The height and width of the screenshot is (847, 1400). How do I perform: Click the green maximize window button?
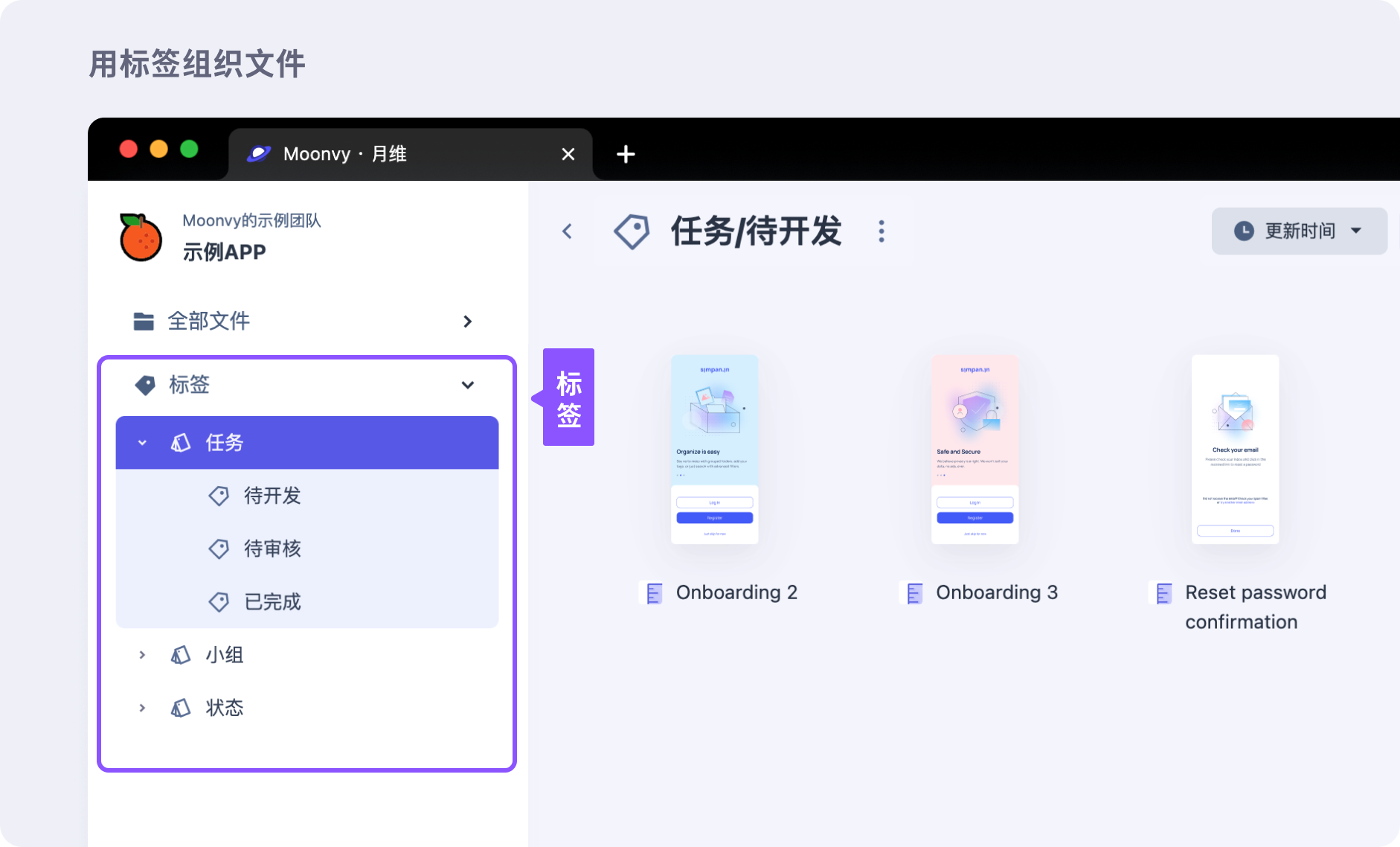[x=190, y=149]
